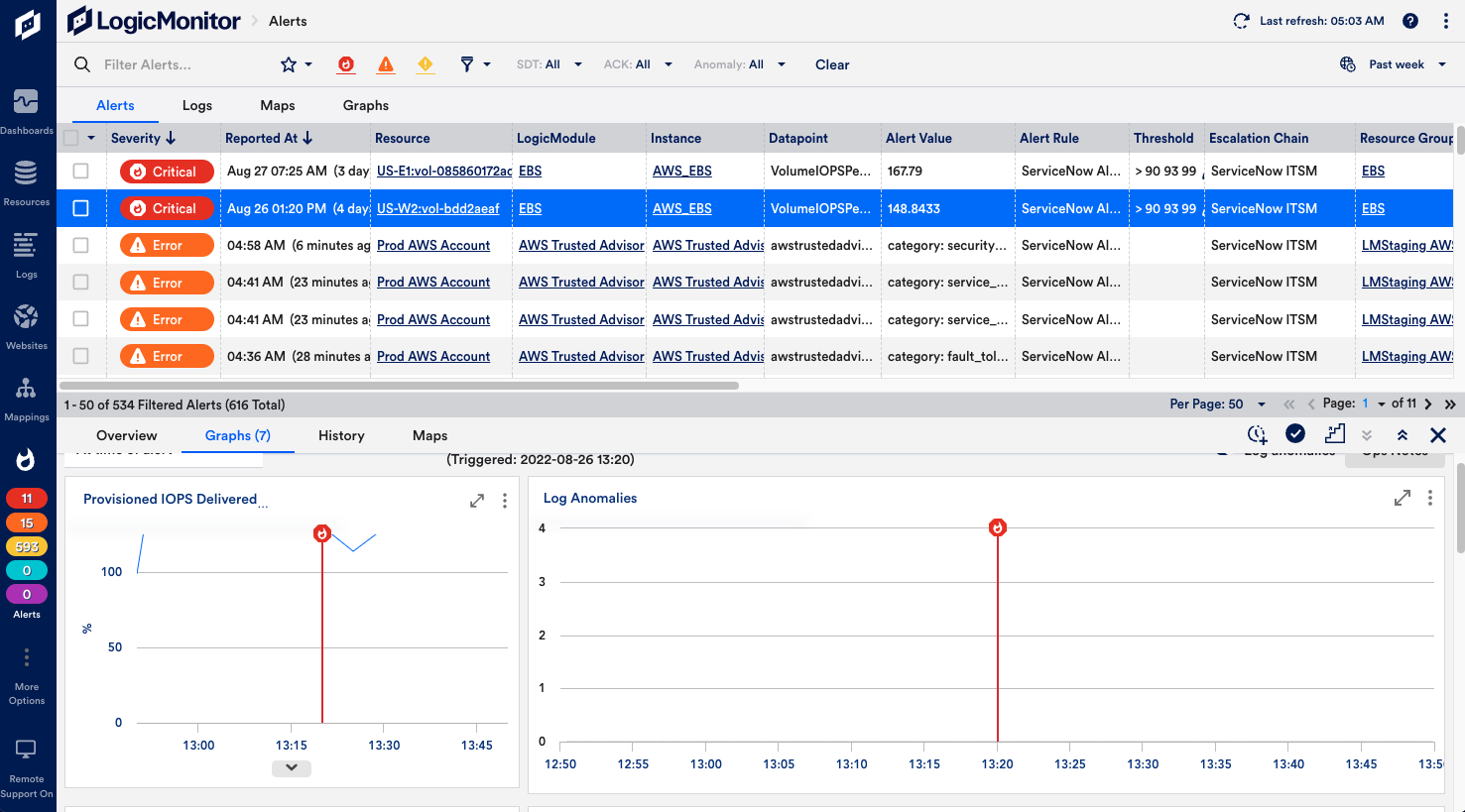This screenshot has width=1465, height=812.
Task: Click the refresh icon near Last refresh timestamp
Action: pyautogui.click(x=1241, y=20)
